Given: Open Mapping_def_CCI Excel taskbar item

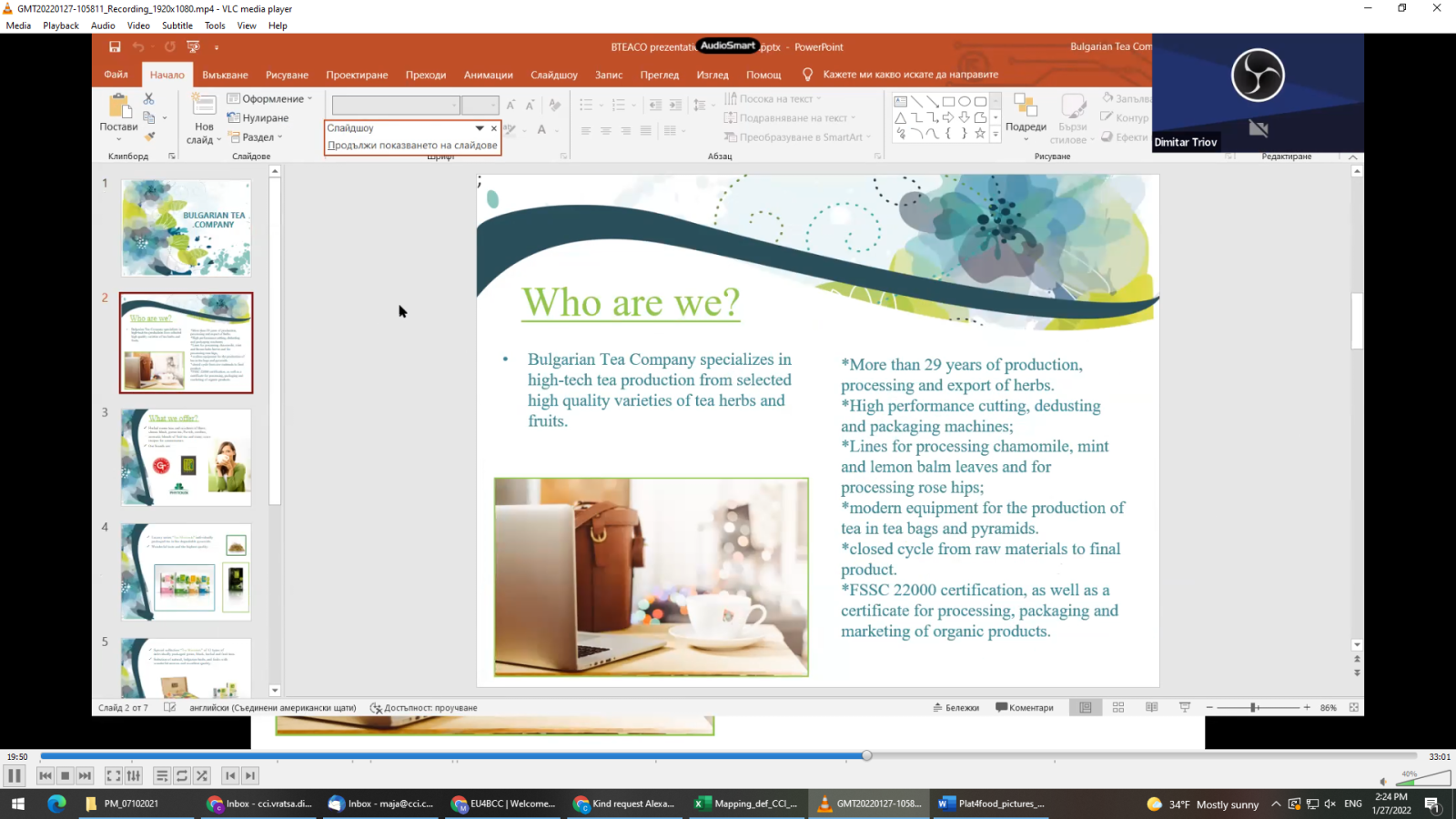Looking at the screenshot, I should coord(746,804).
